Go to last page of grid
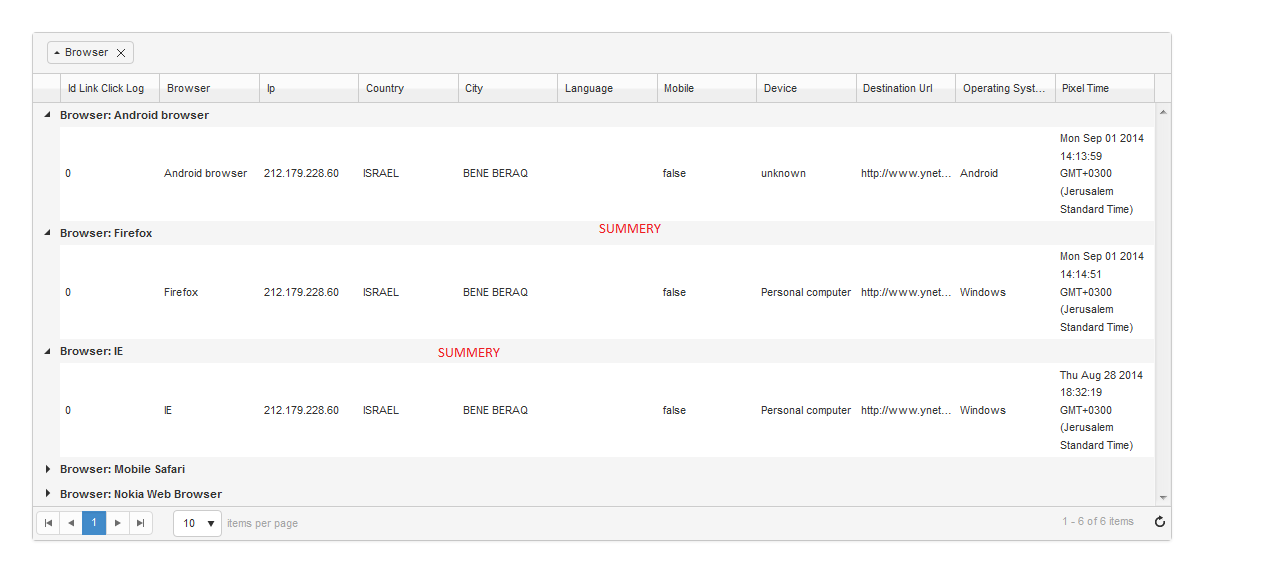The height and width of the screenshot is (580, 1271). click(x=141, y=523)
